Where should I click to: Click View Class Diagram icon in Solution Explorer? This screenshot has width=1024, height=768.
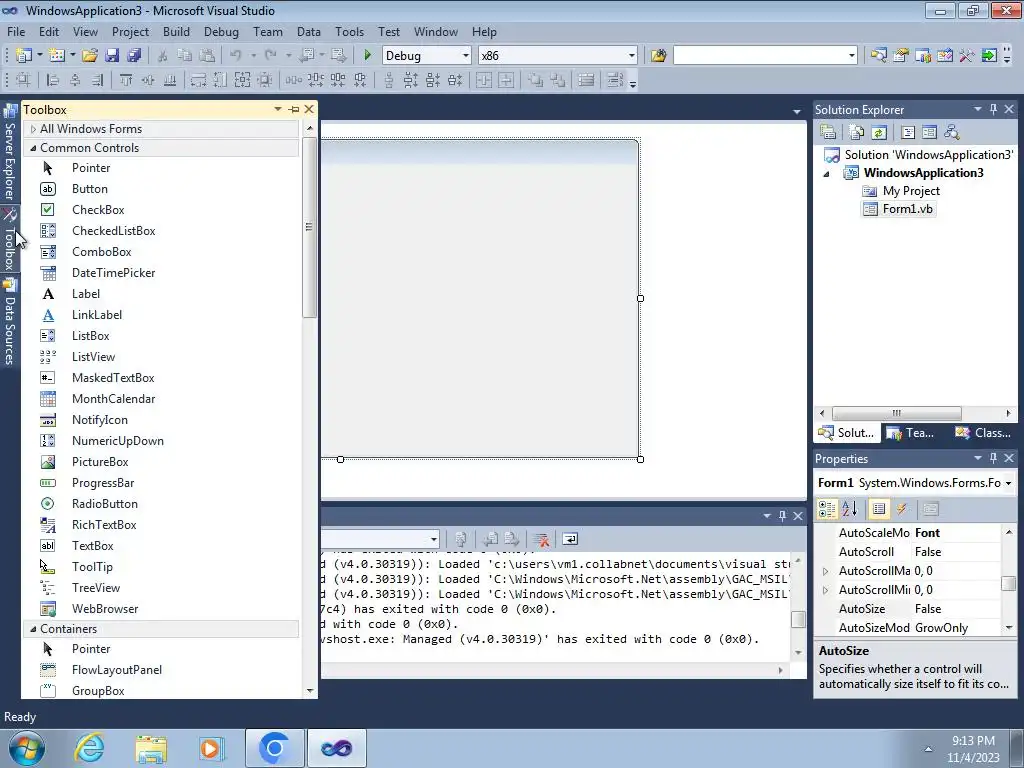point(952,133)
